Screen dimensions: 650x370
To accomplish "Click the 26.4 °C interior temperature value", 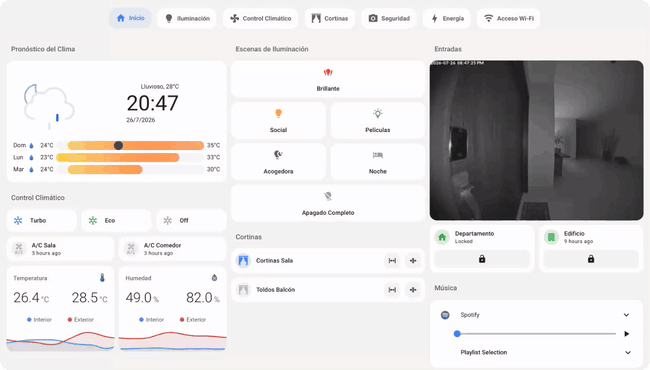I will pyautogui.click(x=31, y=297).
